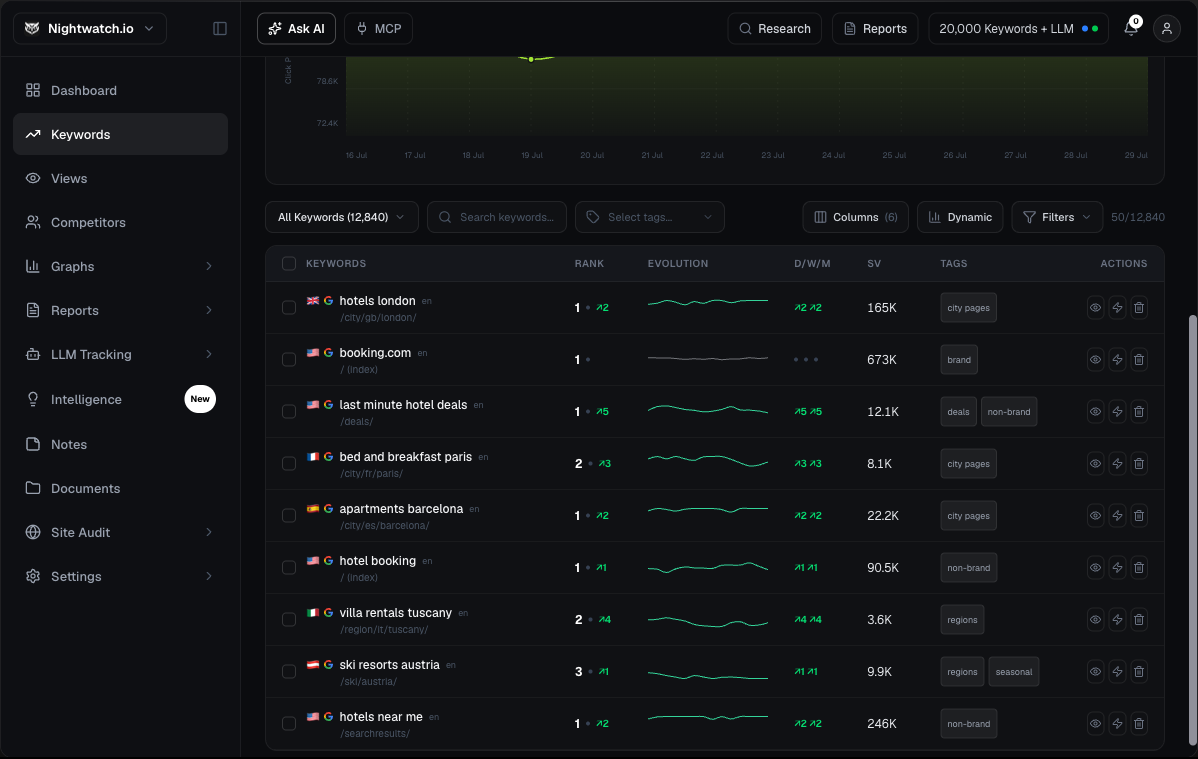Open Intelligence in sidebar
This screenshot has height=759, width=1198.
click(120, 399)
